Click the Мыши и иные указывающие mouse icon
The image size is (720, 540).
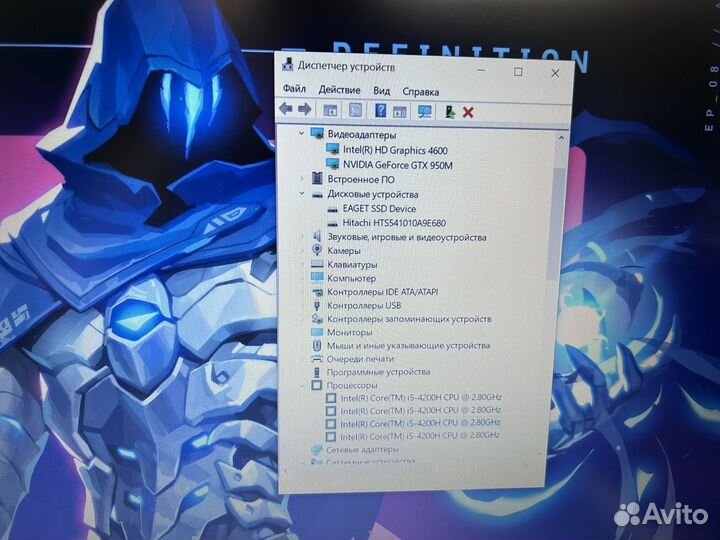316,345
